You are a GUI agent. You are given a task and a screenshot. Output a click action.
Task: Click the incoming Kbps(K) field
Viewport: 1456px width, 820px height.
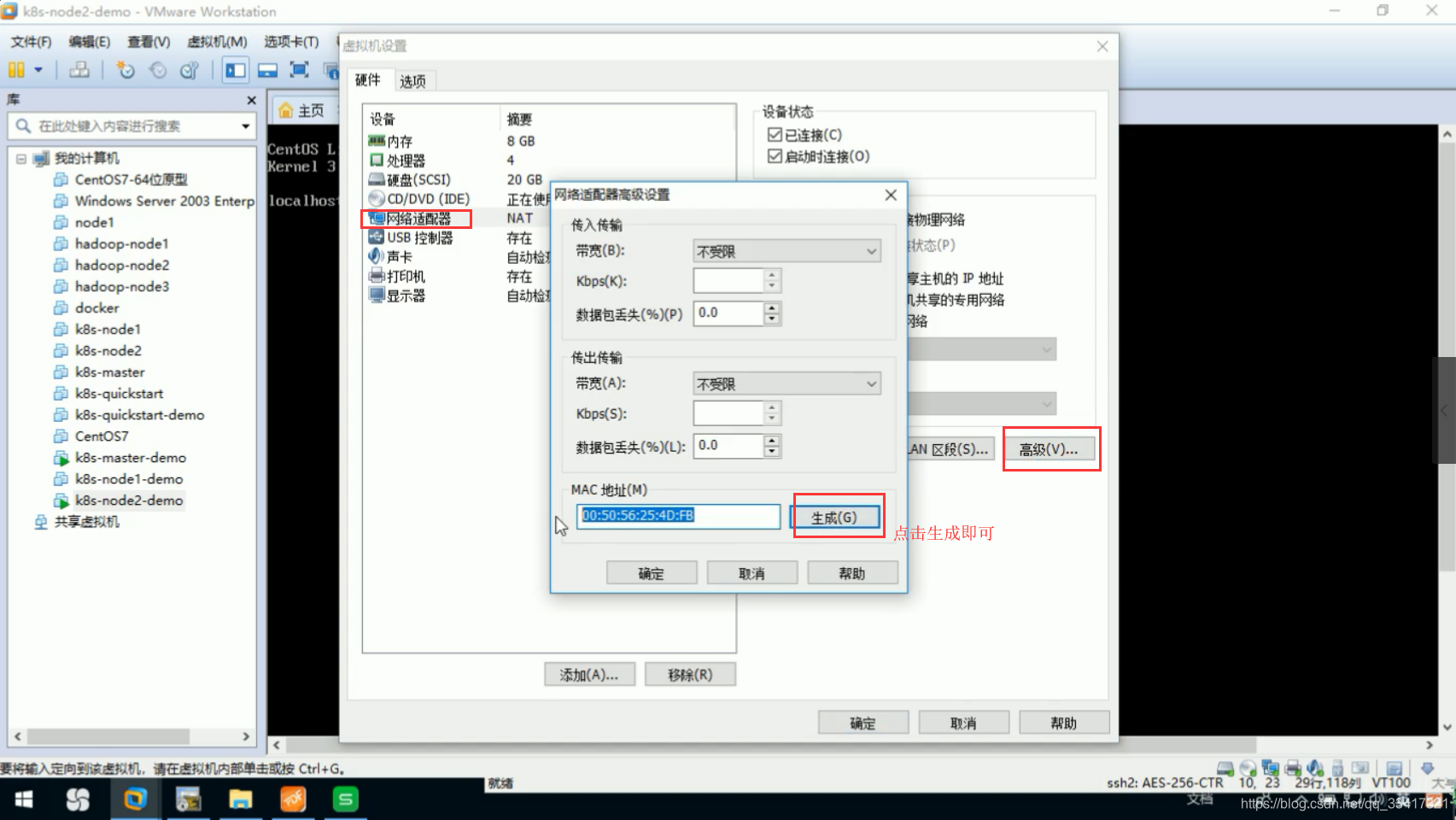(728, 280)
